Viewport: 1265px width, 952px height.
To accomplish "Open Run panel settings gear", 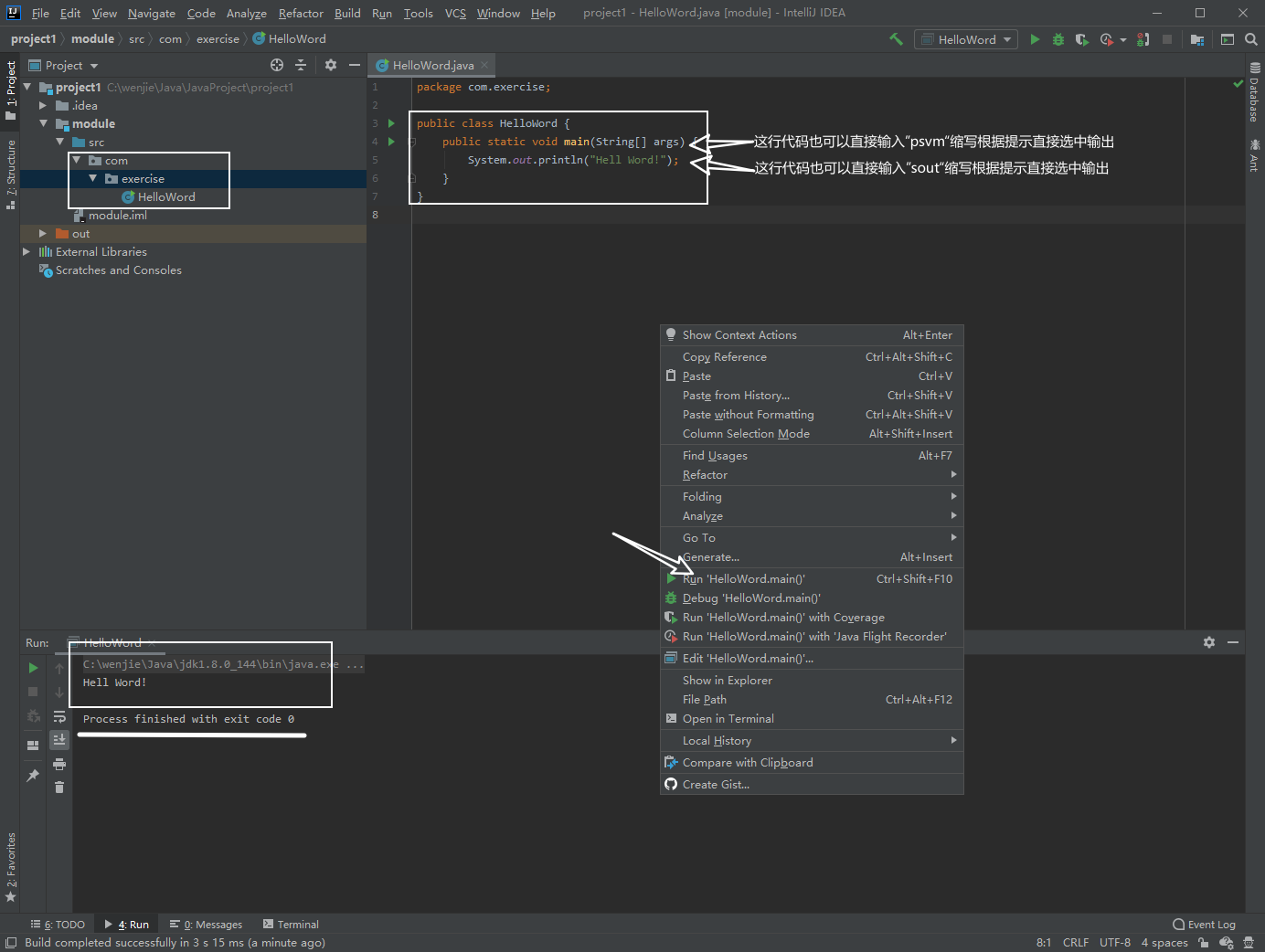I will point(1209,642).
